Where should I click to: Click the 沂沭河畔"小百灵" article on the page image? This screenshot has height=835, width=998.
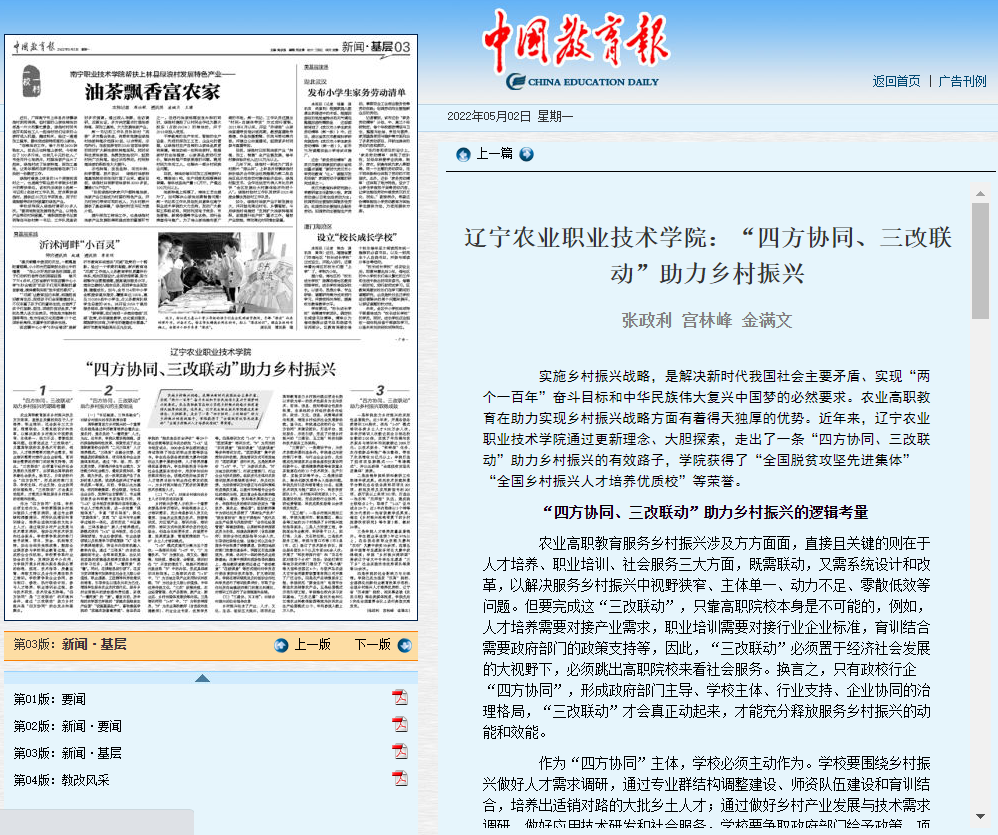[x=80, y=244]
